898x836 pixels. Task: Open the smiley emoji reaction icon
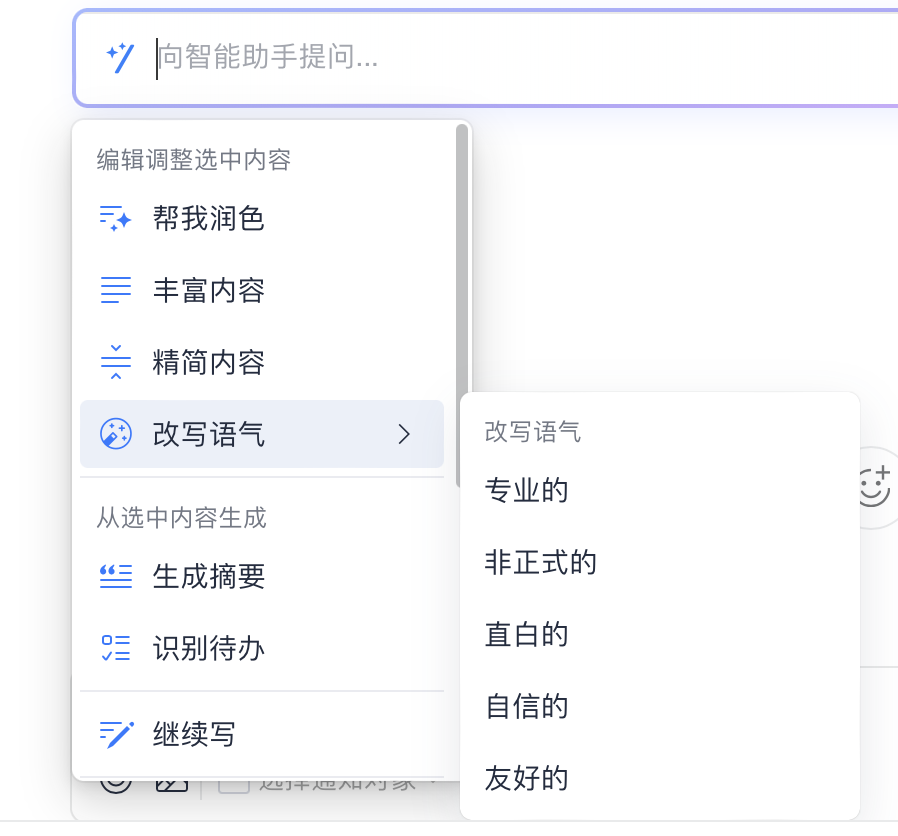point(874,486)
